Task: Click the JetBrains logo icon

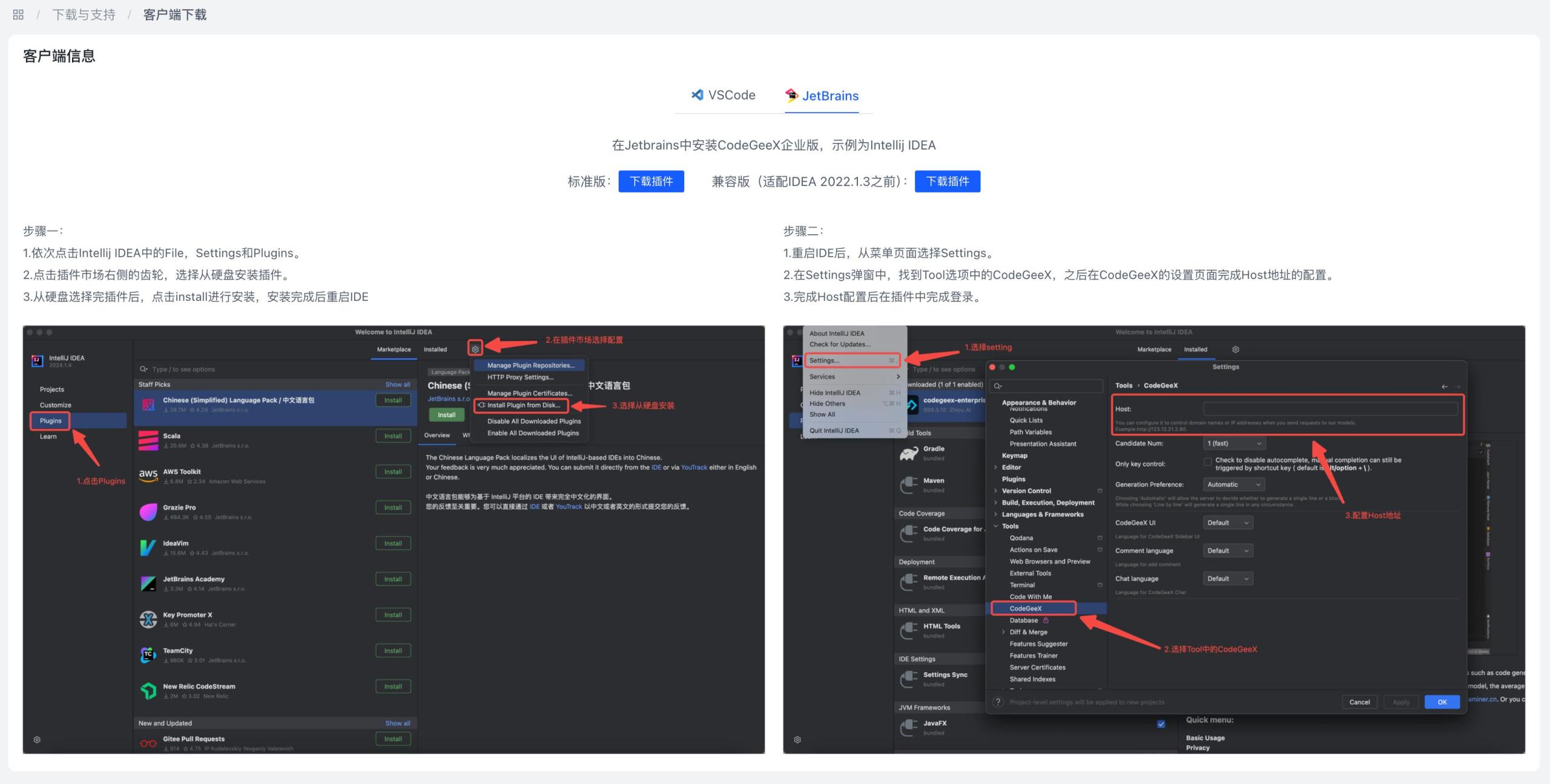Action: (x=791, y=95)
